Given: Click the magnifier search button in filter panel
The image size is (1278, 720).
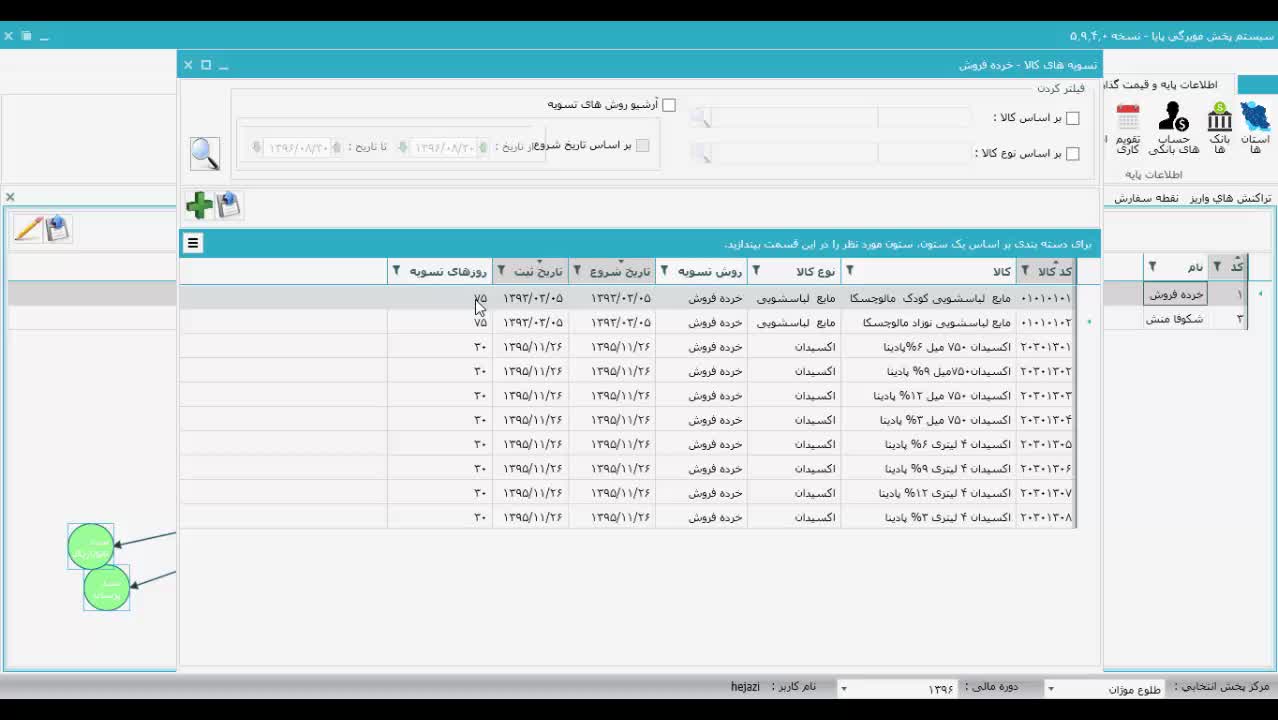Looking at the screenshot, I should 205,153.
